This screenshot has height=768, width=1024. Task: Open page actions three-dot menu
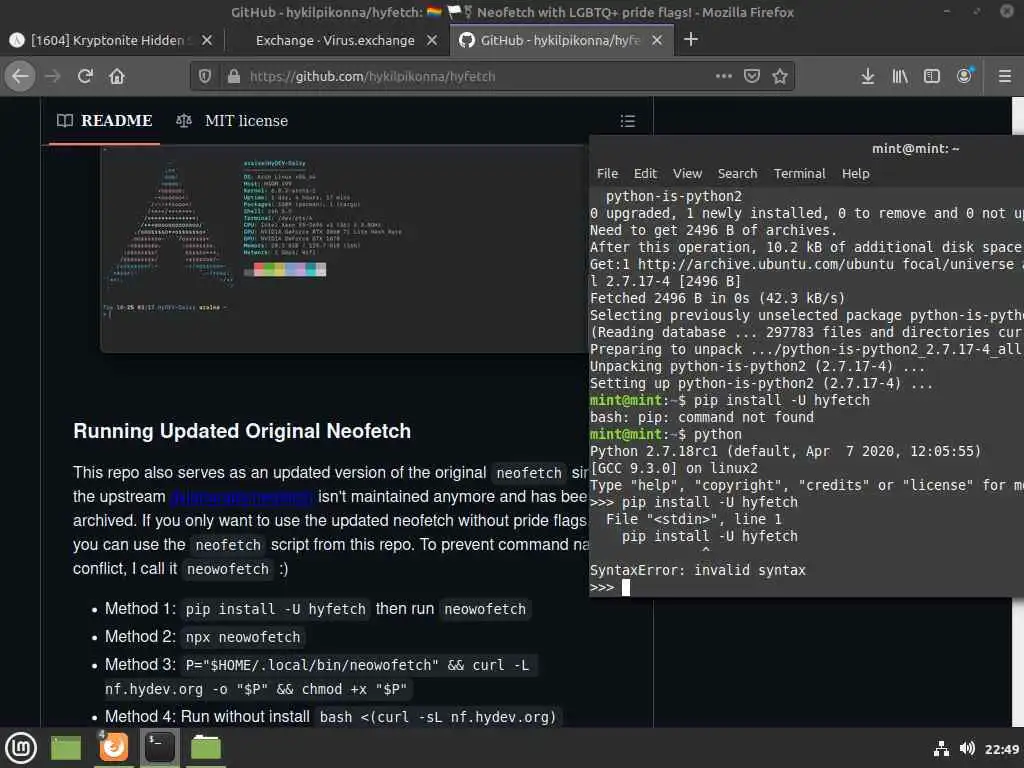724,76
